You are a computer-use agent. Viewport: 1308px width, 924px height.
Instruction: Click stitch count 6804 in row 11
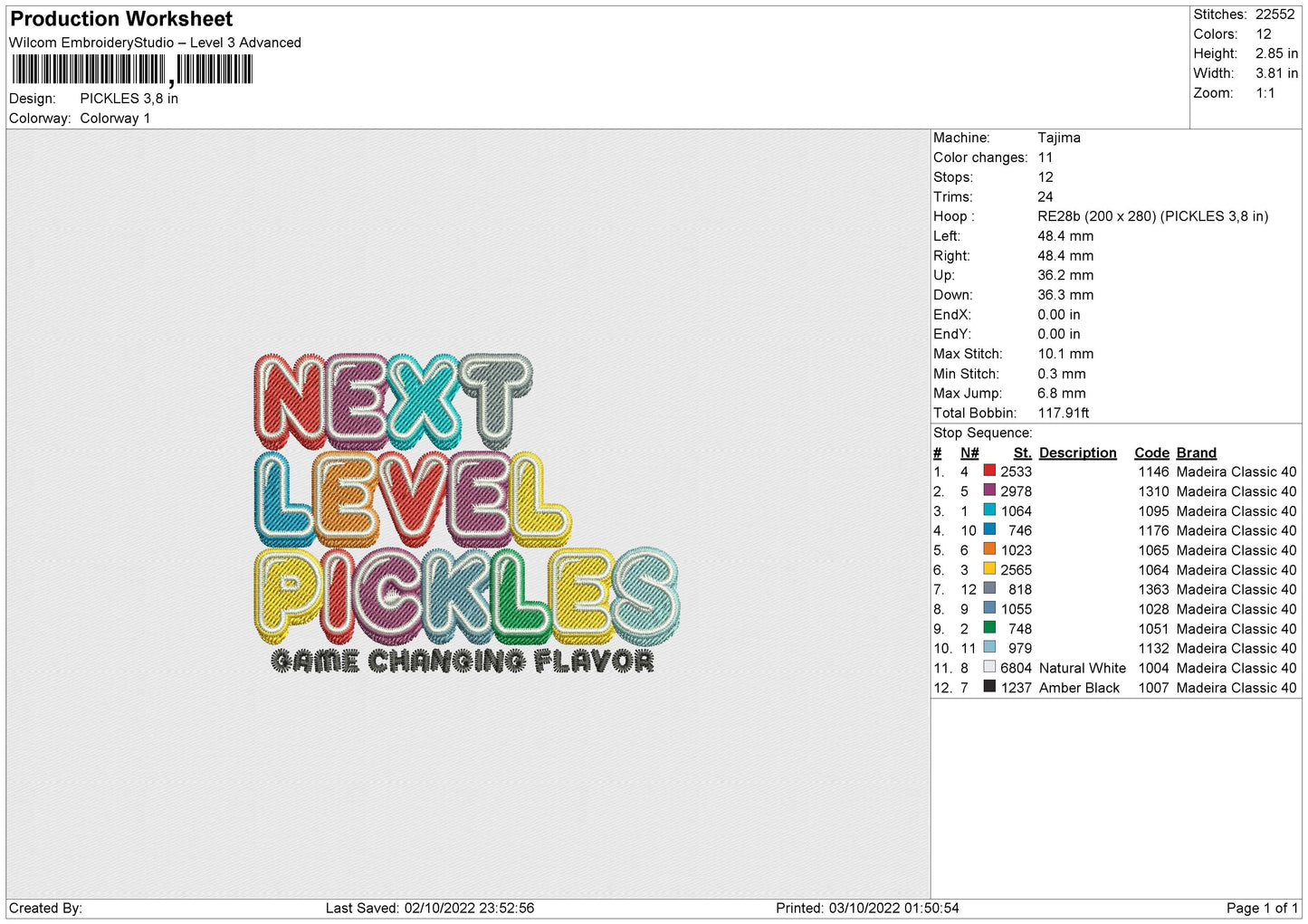pos(1017,668)
